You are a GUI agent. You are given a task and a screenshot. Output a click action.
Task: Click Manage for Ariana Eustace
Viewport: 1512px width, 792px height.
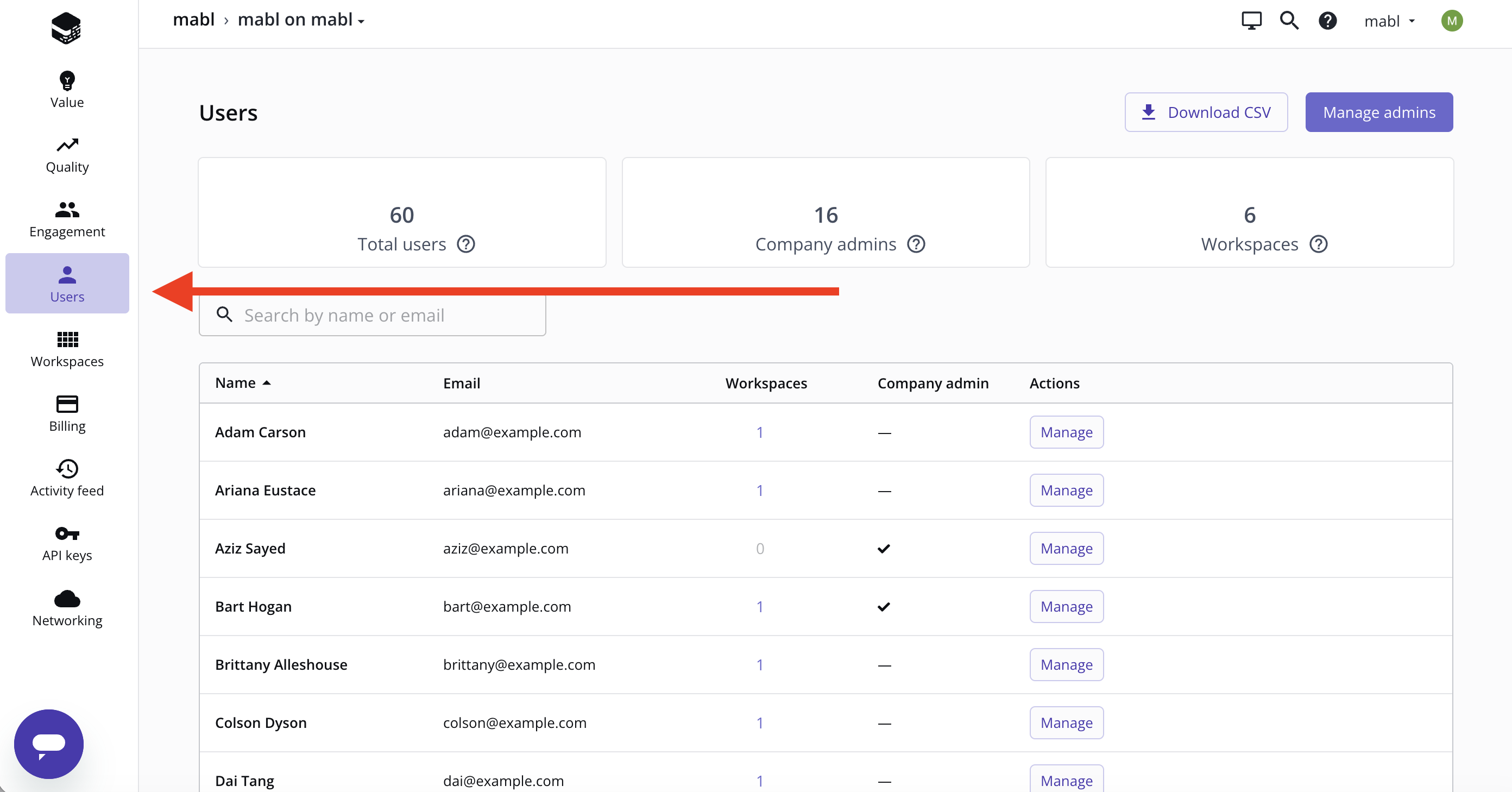[1066, 490]
